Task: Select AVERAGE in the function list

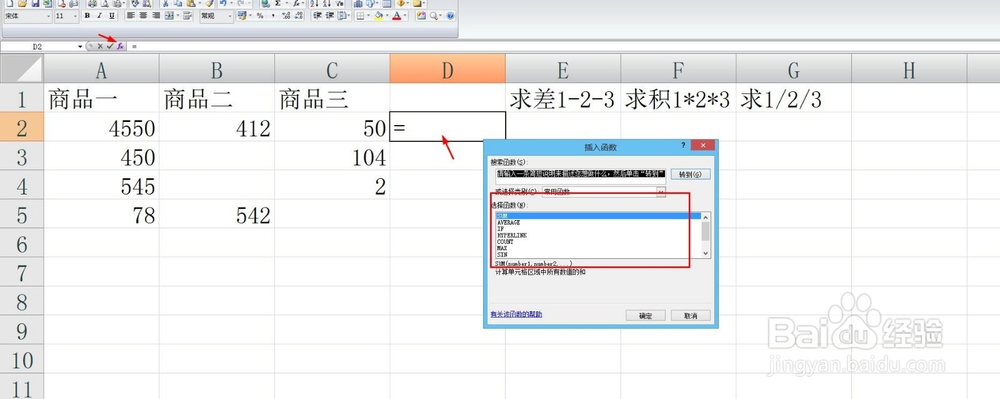Action: coord(598,222)
